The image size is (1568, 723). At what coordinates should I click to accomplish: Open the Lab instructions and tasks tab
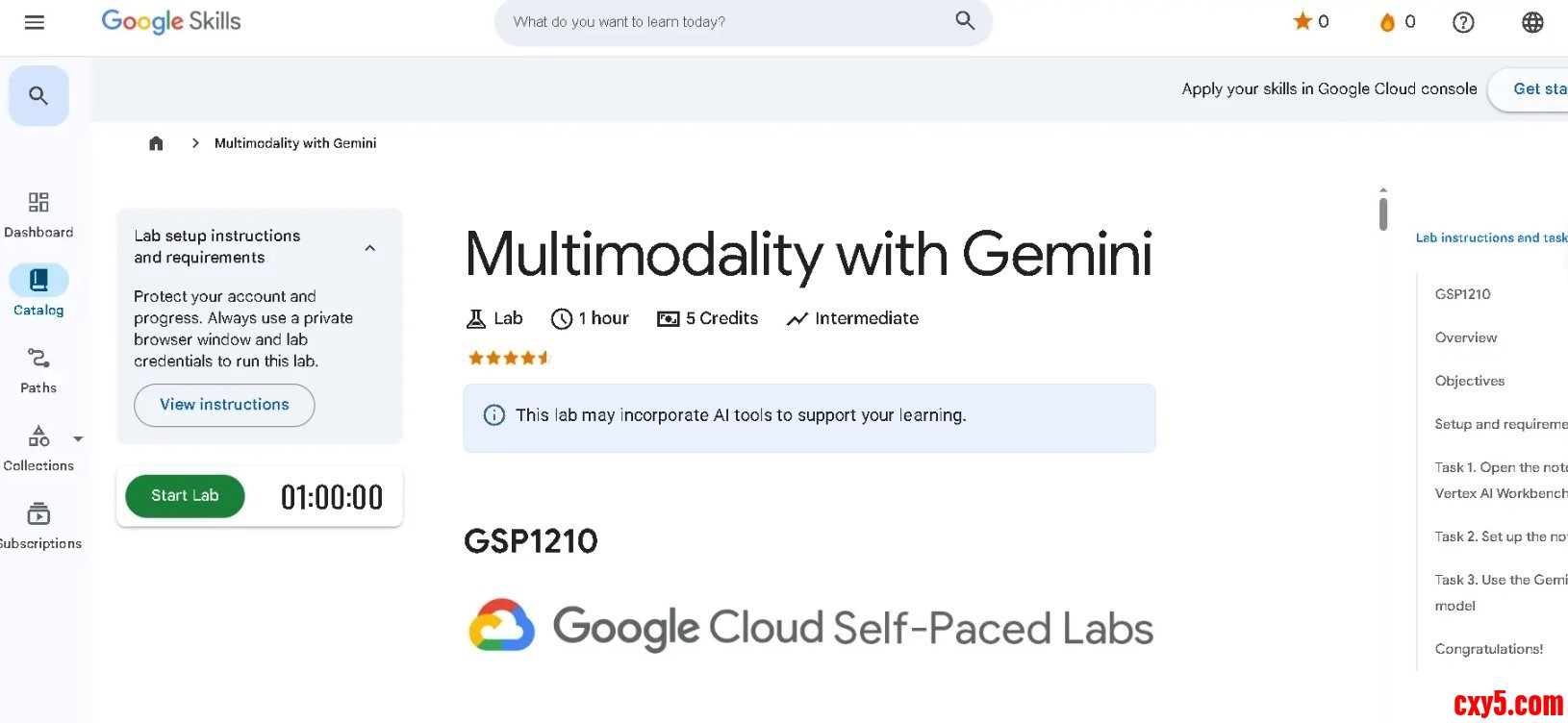1491,237
